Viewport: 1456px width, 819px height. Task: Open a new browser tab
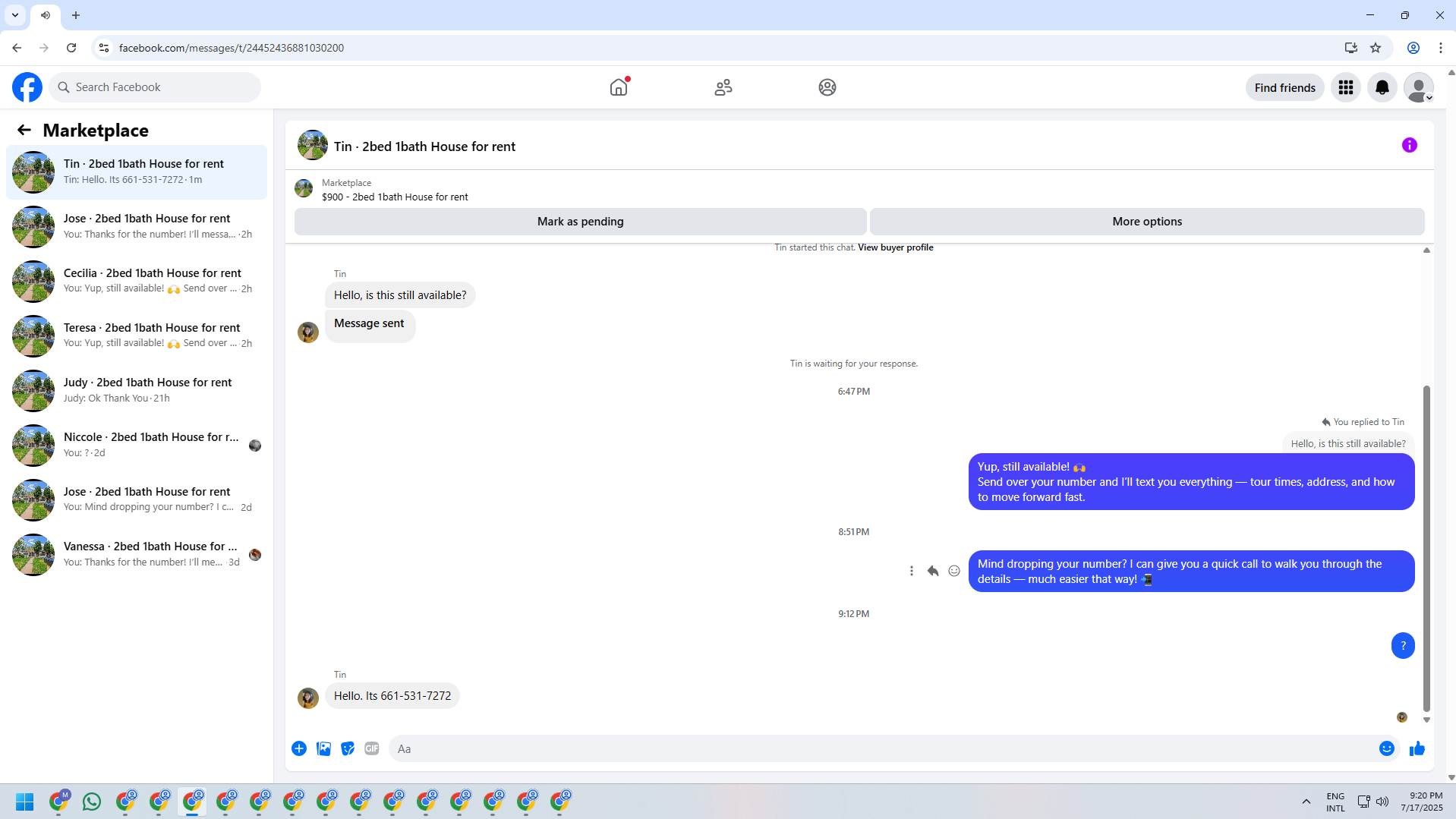pyautogui.click(x=76, y=15)
